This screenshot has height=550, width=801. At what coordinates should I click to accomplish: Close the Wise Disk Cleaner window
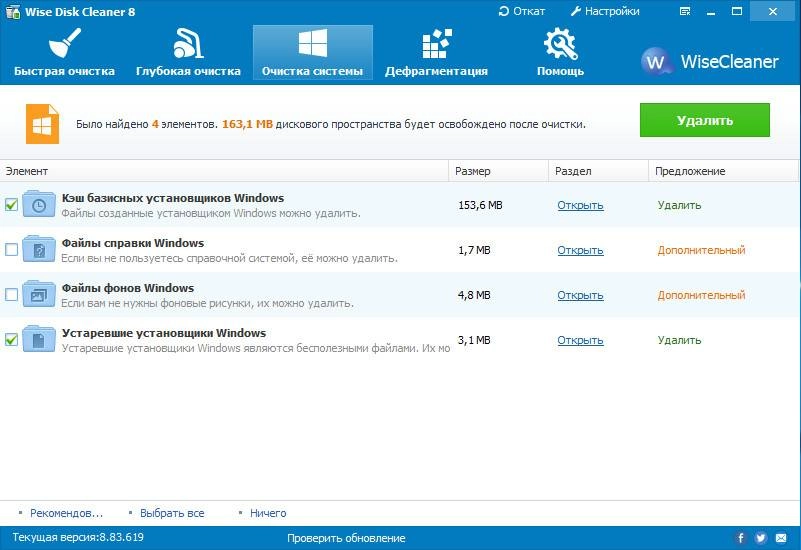click(x=772, y=11)
